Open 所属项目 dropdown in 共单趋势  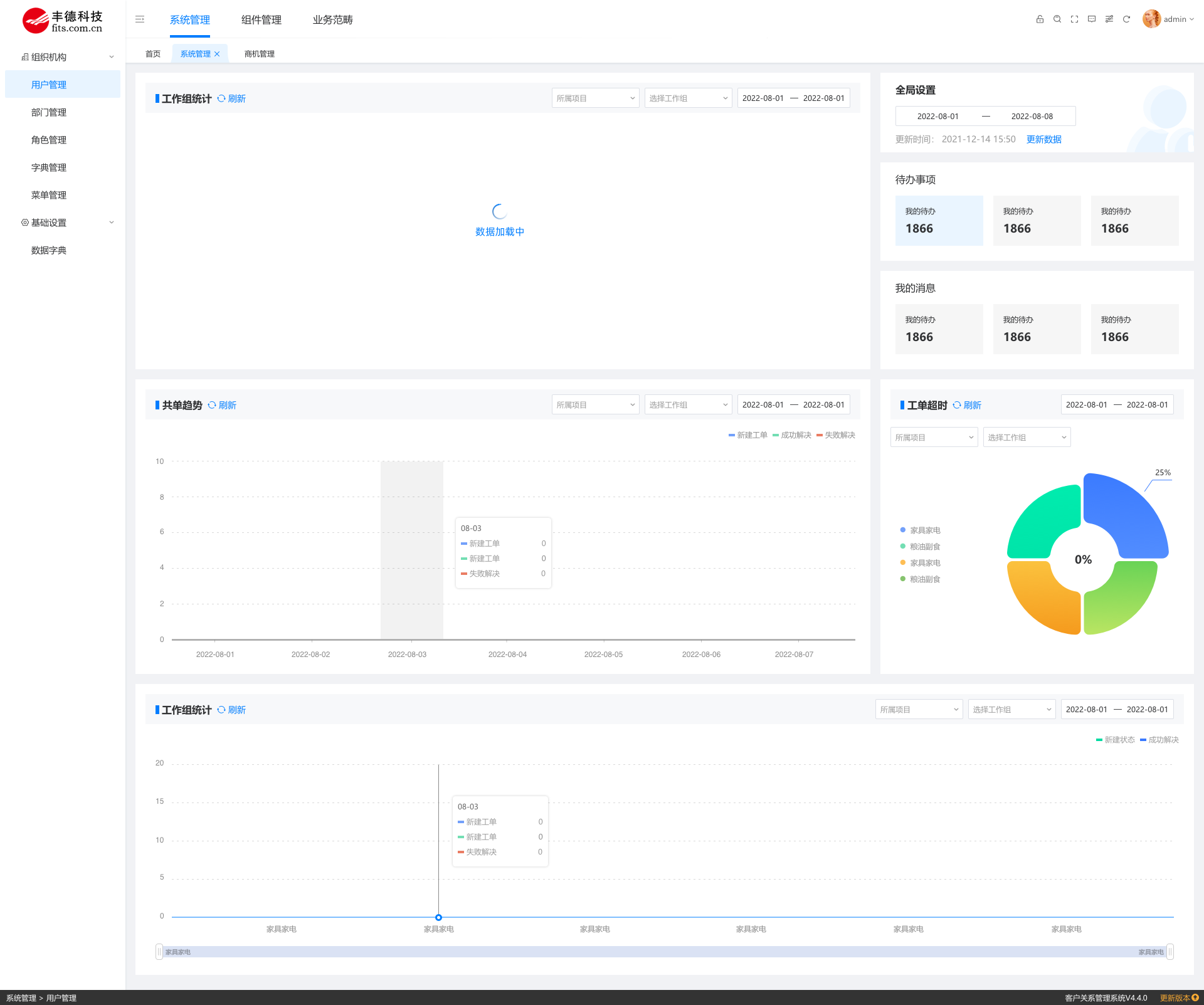[x=596, y=405]
